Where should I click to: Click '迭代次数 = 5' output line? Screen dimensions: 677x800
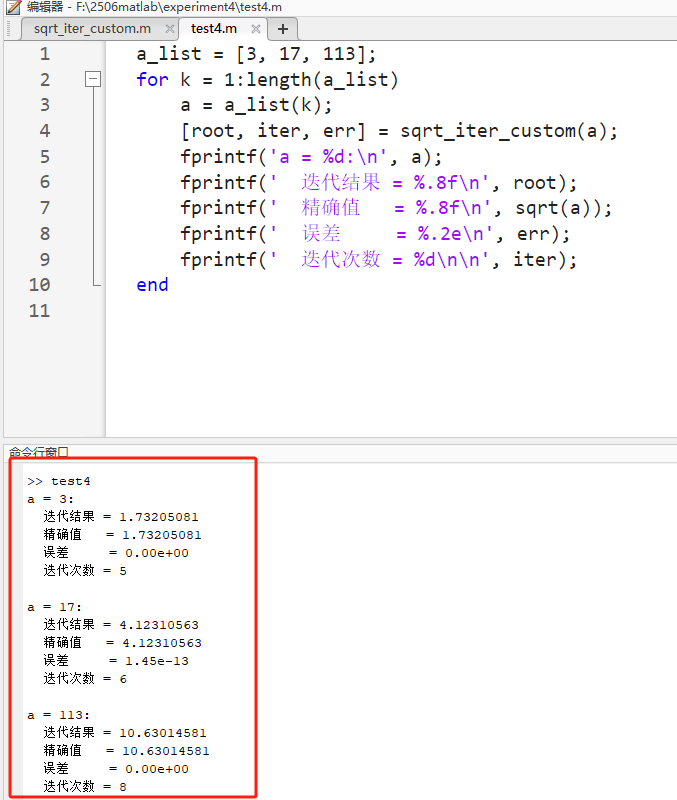pos(85,570)
